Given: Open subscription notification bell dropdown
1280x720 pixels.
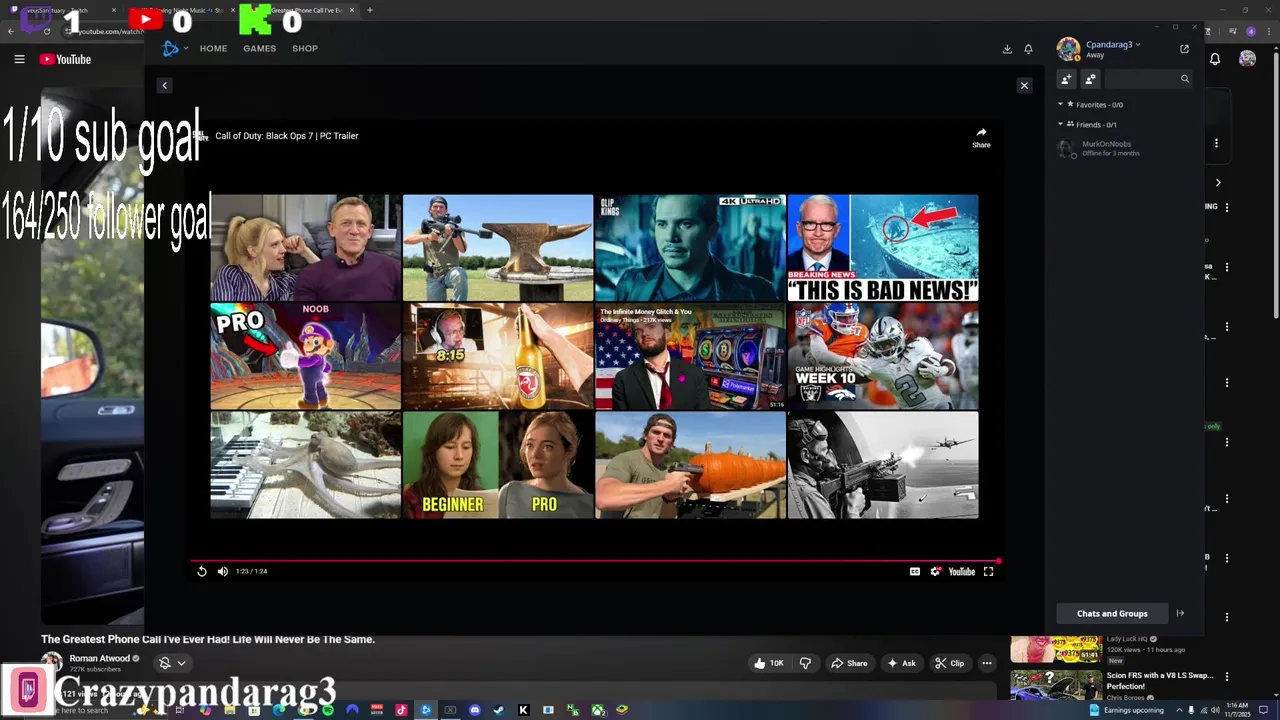Looking at the screenshot, I should (x=172, y=663).
